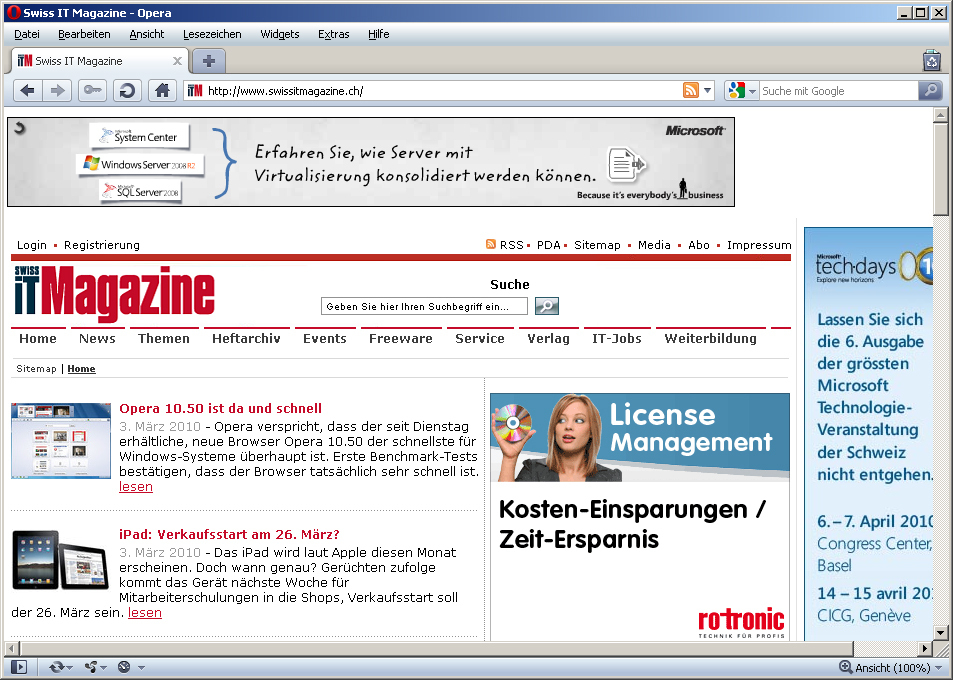Open the Lesezeichen menu
This screenshot has width=953, height=680.
tap(212, 34)
